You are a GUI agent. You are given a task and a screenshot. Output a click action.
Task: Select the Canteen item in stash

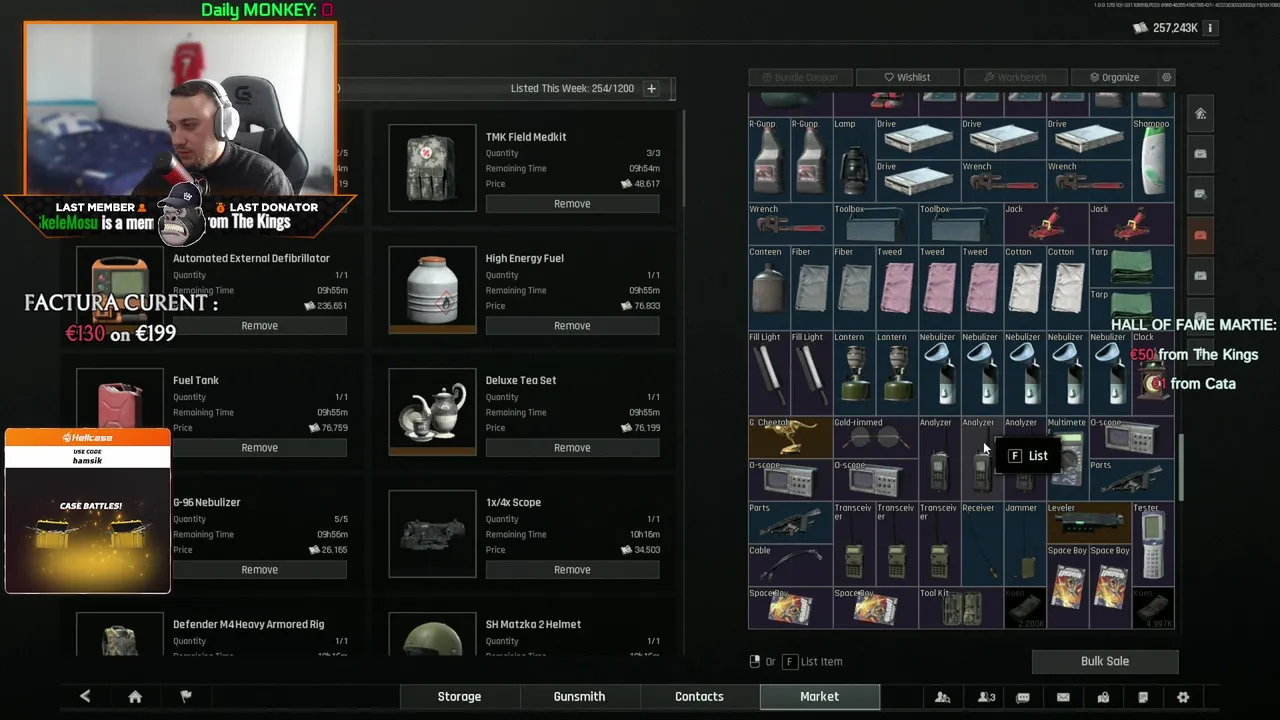point(769,286)
